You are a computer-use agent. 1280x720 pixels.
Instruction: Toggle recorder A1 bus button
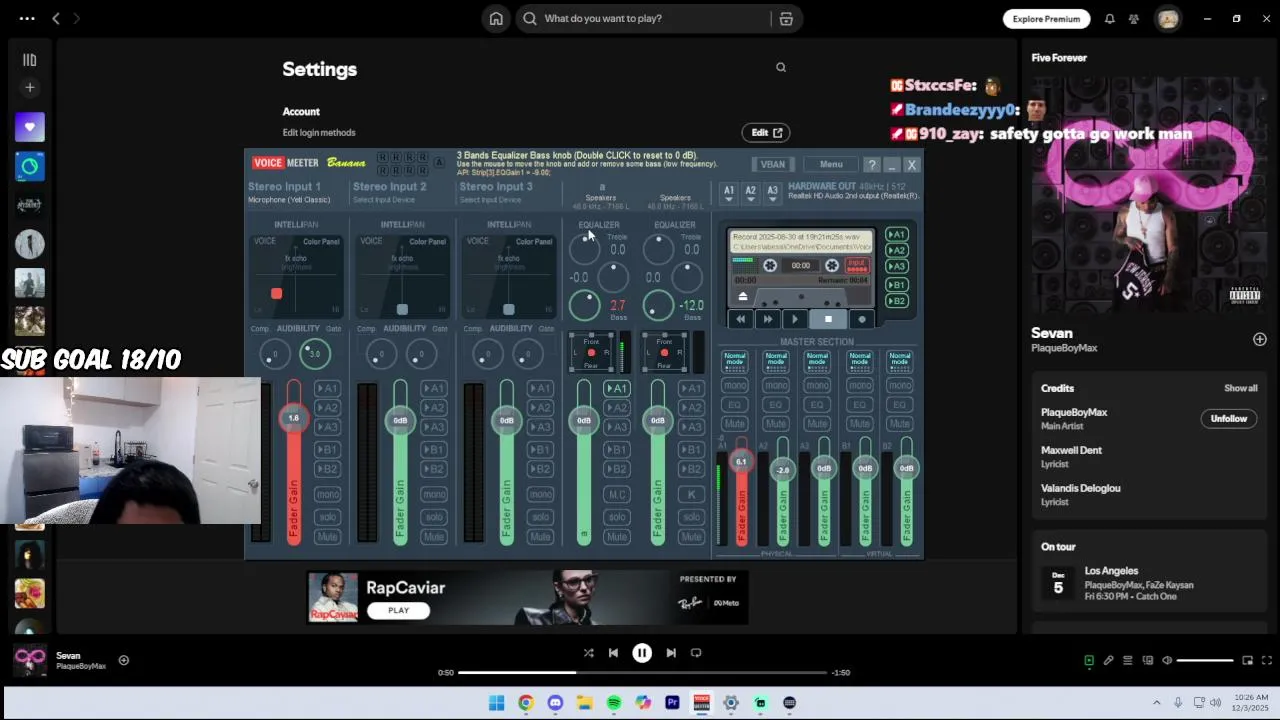pos(897,235)
